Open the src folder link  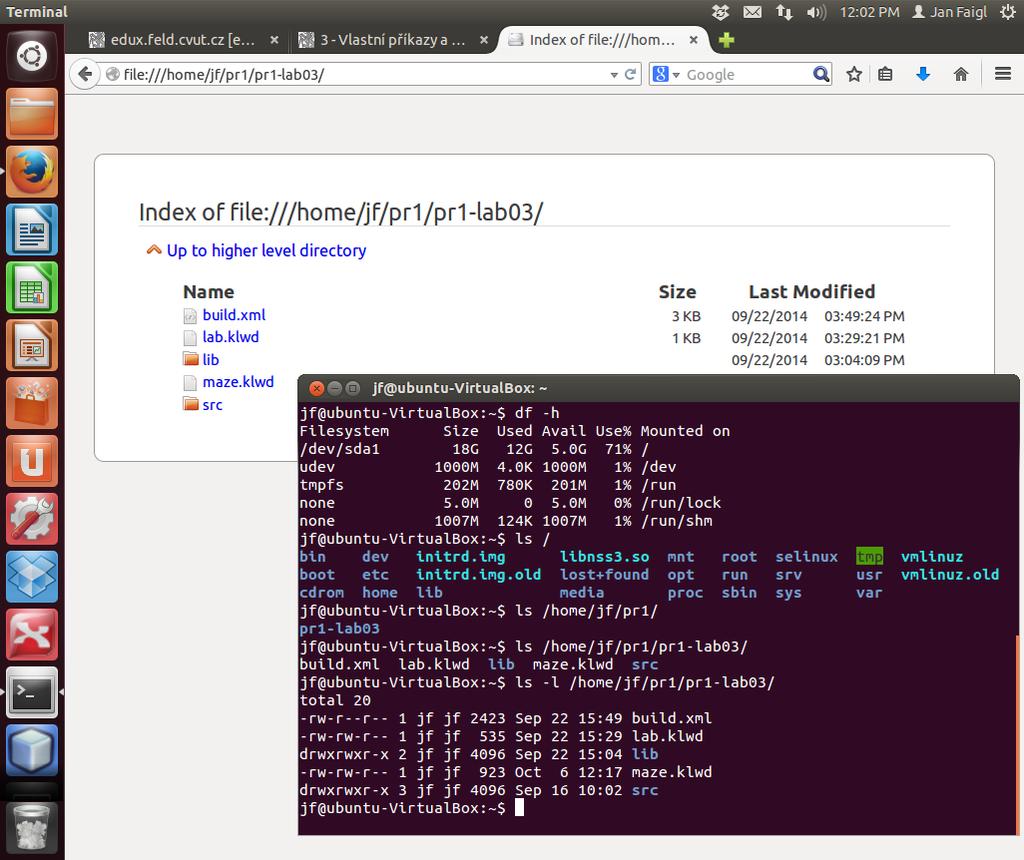[x=212, y=405]
